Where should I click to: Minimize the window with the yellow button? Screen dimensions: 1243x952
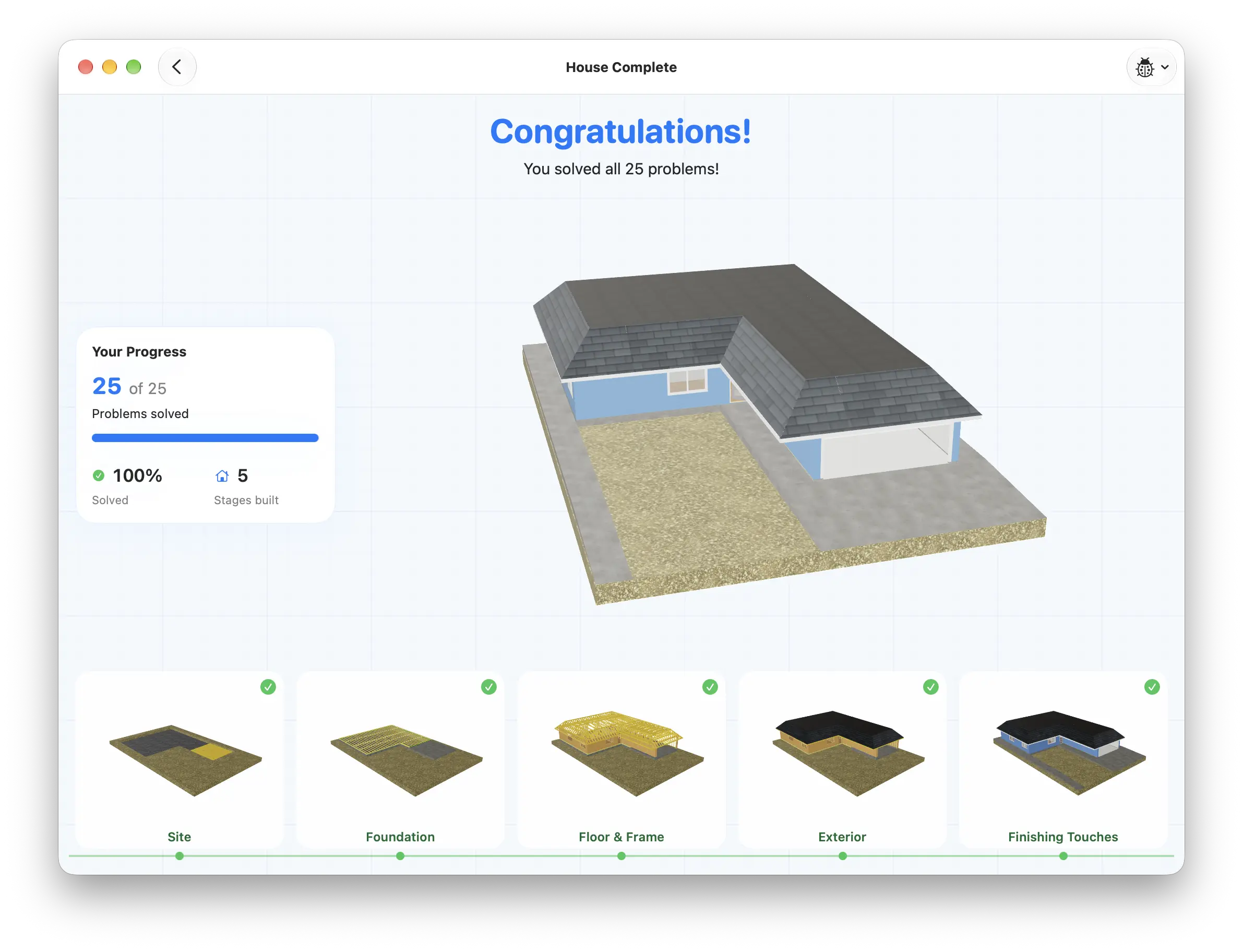click(110, 67)
